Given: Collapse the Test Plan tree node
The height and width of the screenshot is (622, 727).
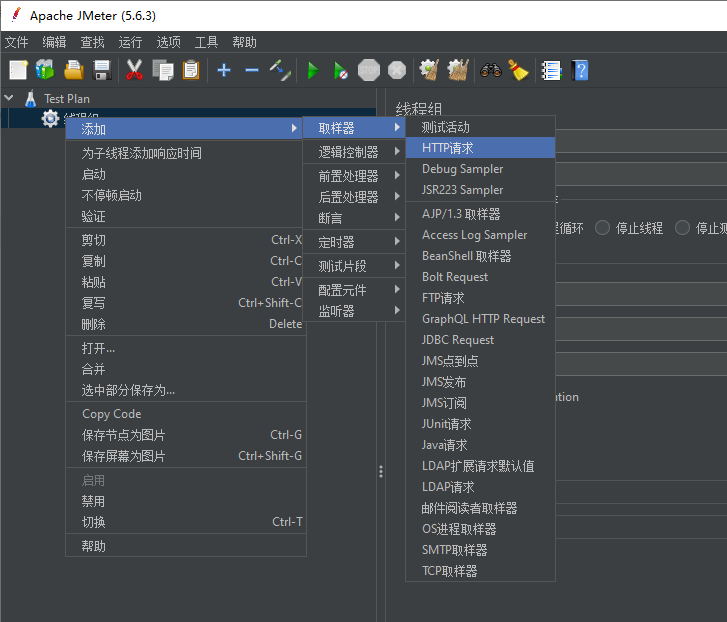Looking at the screenshot, I should (10, 98).
